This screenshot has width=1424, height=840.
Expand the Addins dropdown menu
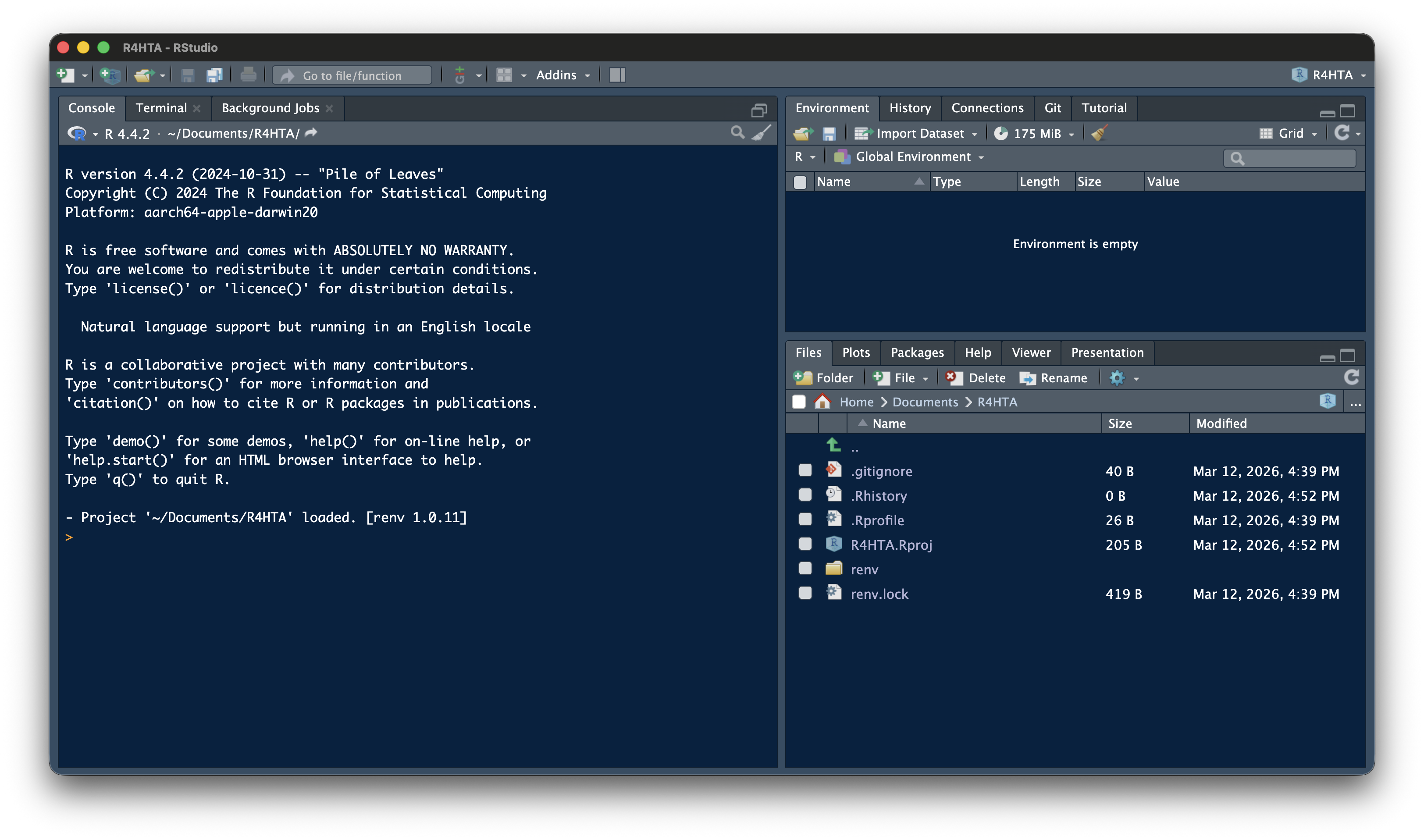point(562,75)
